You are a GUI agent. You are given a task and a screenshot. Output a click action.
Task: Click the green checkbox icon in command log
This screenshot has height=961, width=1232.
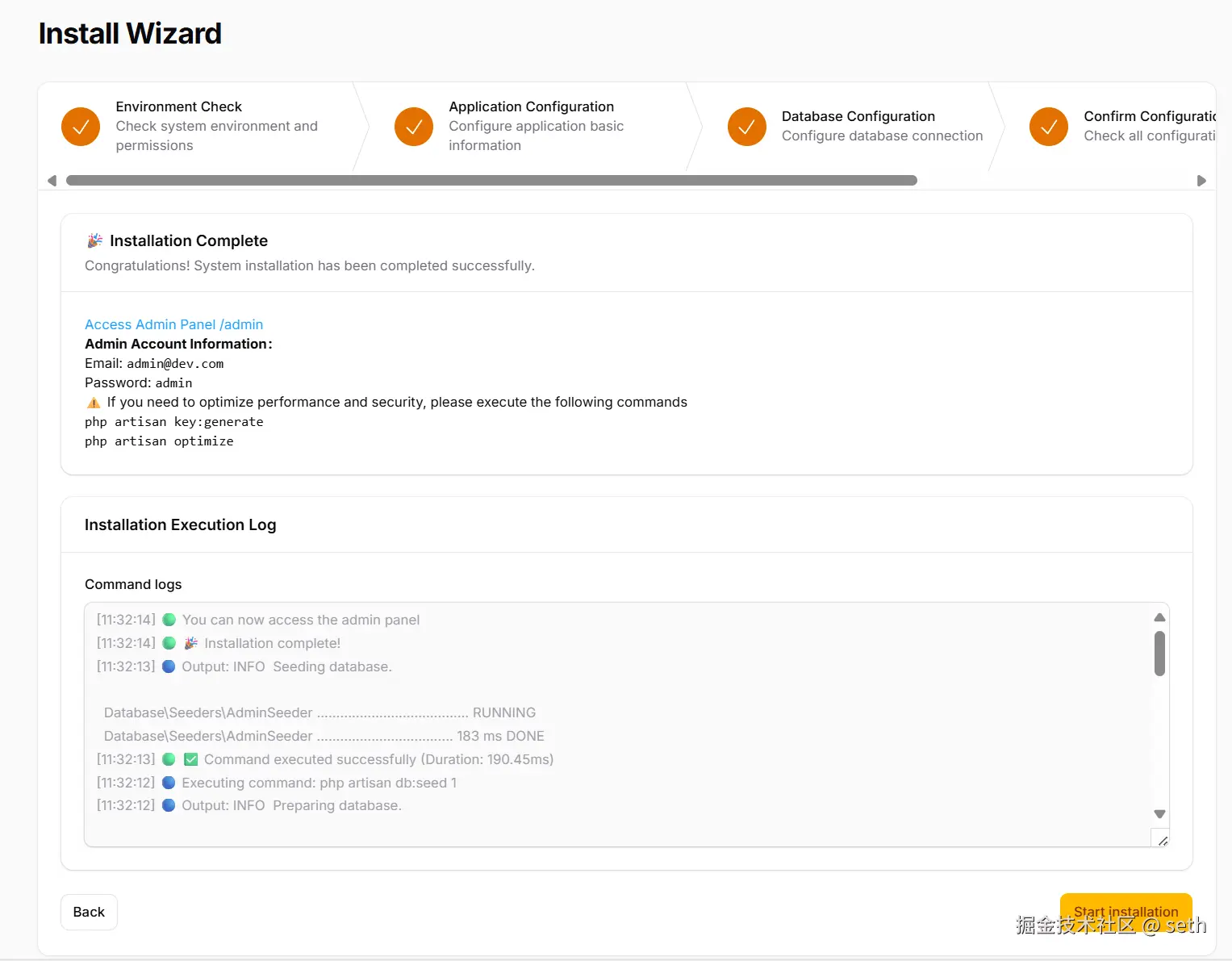coord(191,759)
